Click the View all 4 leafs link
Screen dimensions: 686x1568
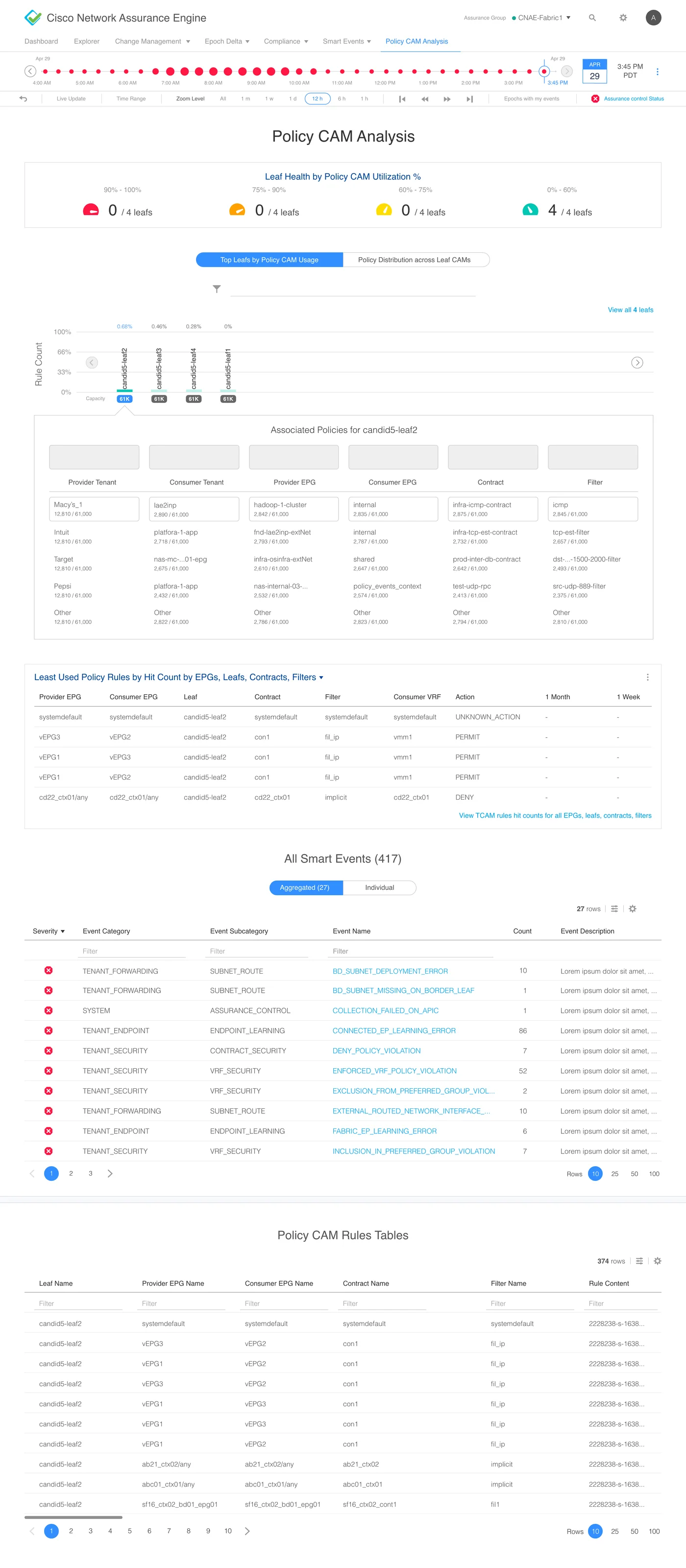(x=630, y=310)
